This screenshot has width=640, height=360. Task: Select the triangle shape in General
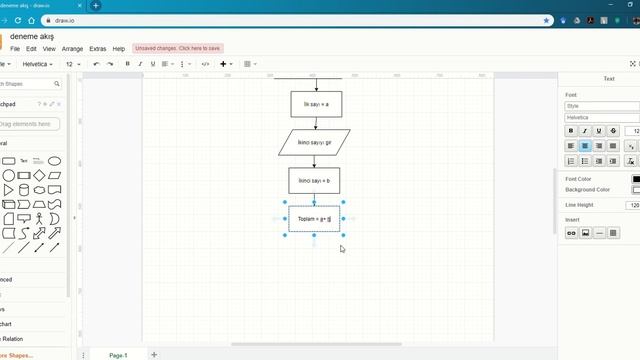[9, 190]
